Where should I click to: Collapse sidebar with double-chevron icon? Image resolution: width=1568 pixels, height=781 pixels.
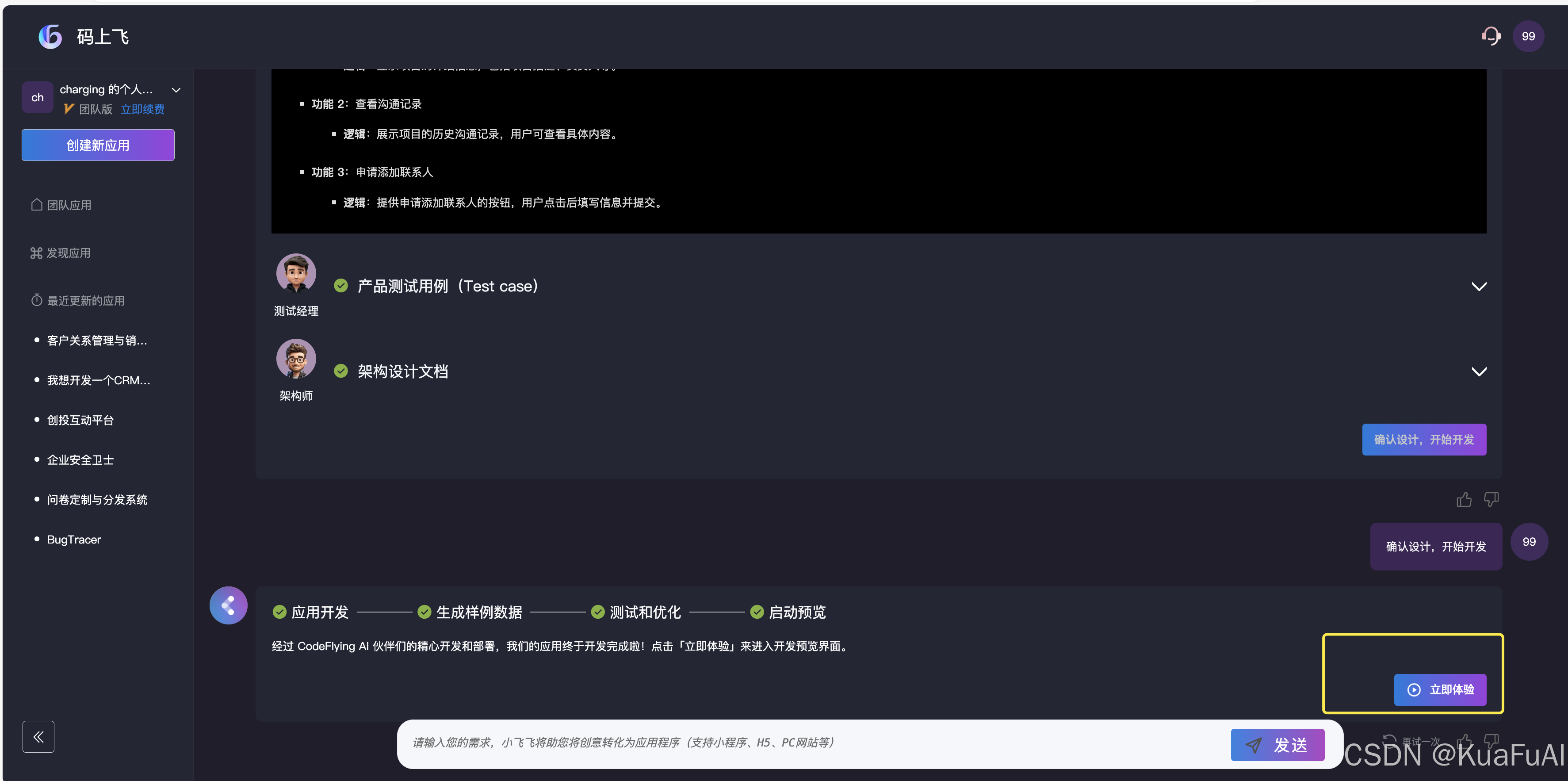point(38,737)
